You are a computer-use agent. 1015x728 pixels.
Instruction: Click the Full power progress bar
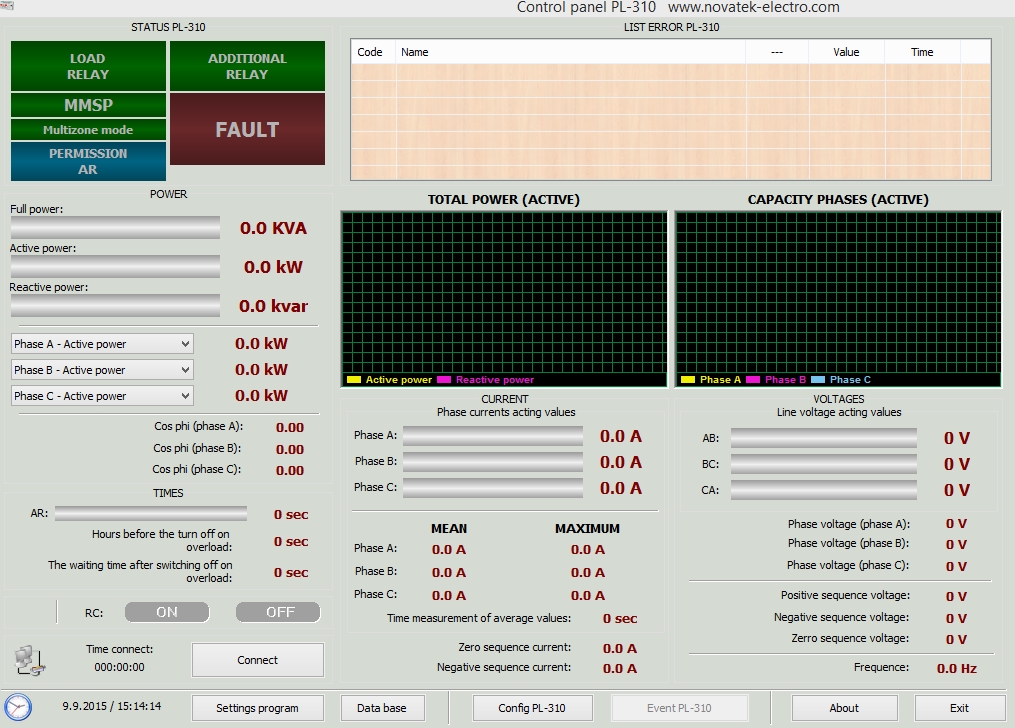115,228
